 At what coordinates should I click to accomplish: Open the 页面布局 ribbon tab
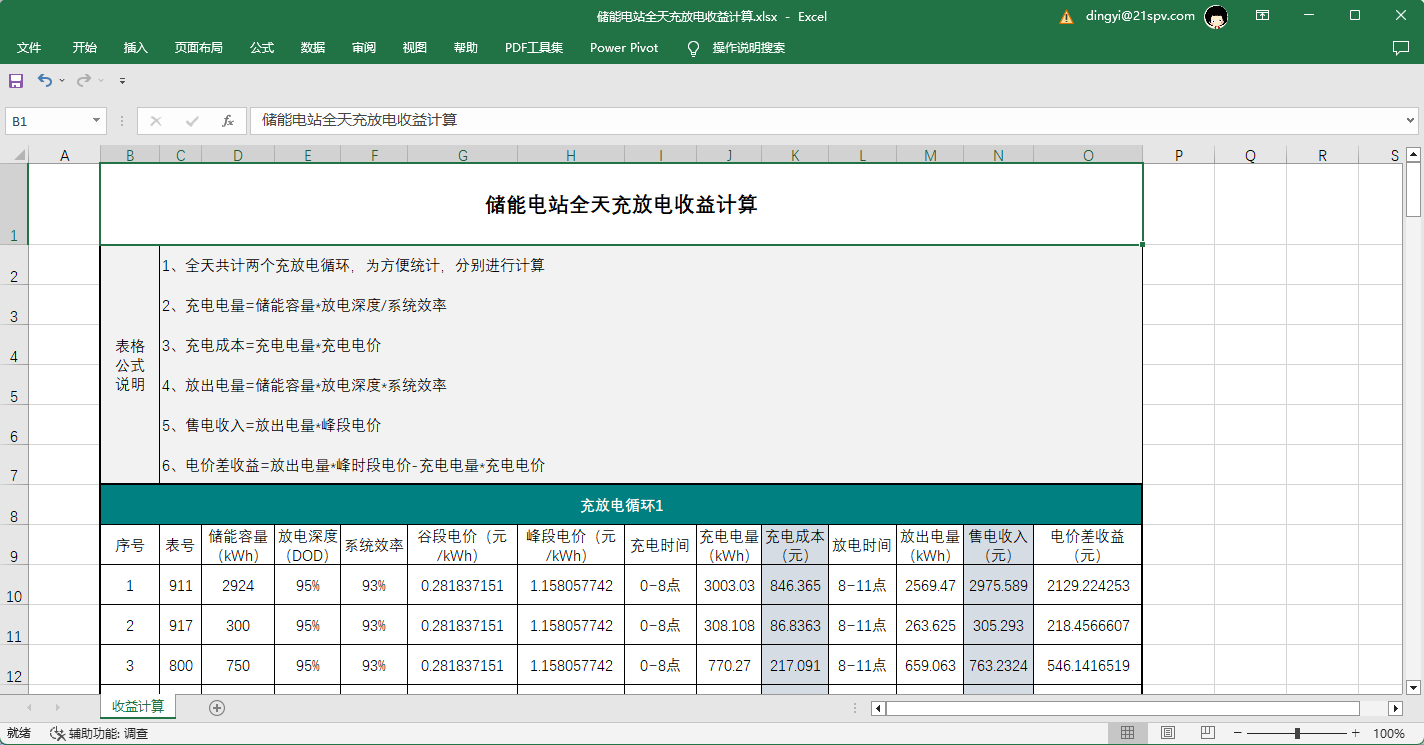[199, 47]
